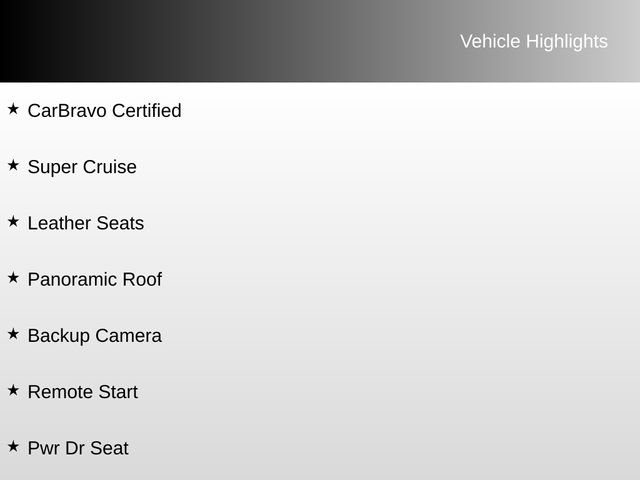Click the star next to Super Cruise
Screen dimensions: 640x480
(13, 165)
